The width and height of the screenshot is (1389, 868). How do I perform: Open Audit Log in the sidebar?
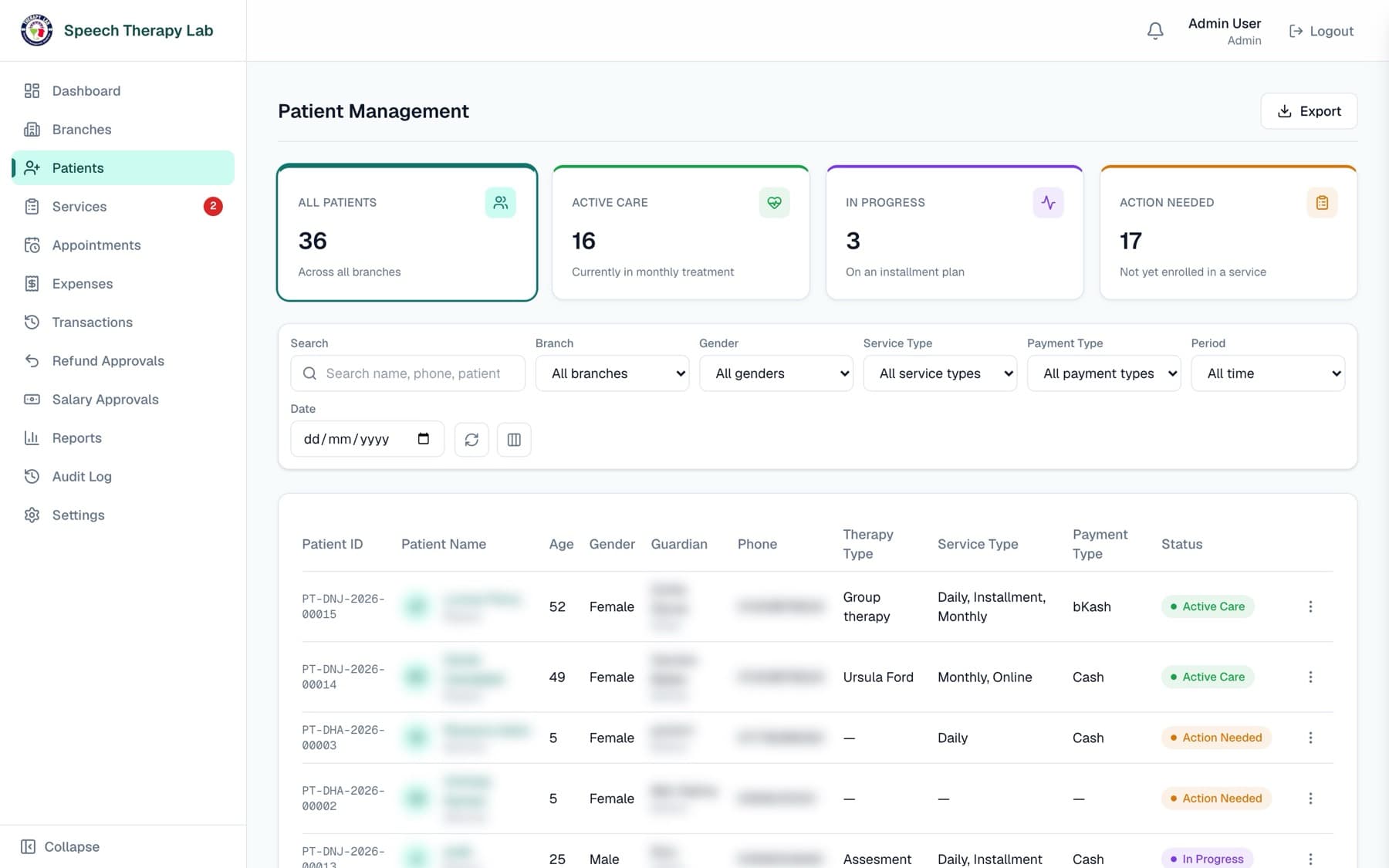(123, 476)
